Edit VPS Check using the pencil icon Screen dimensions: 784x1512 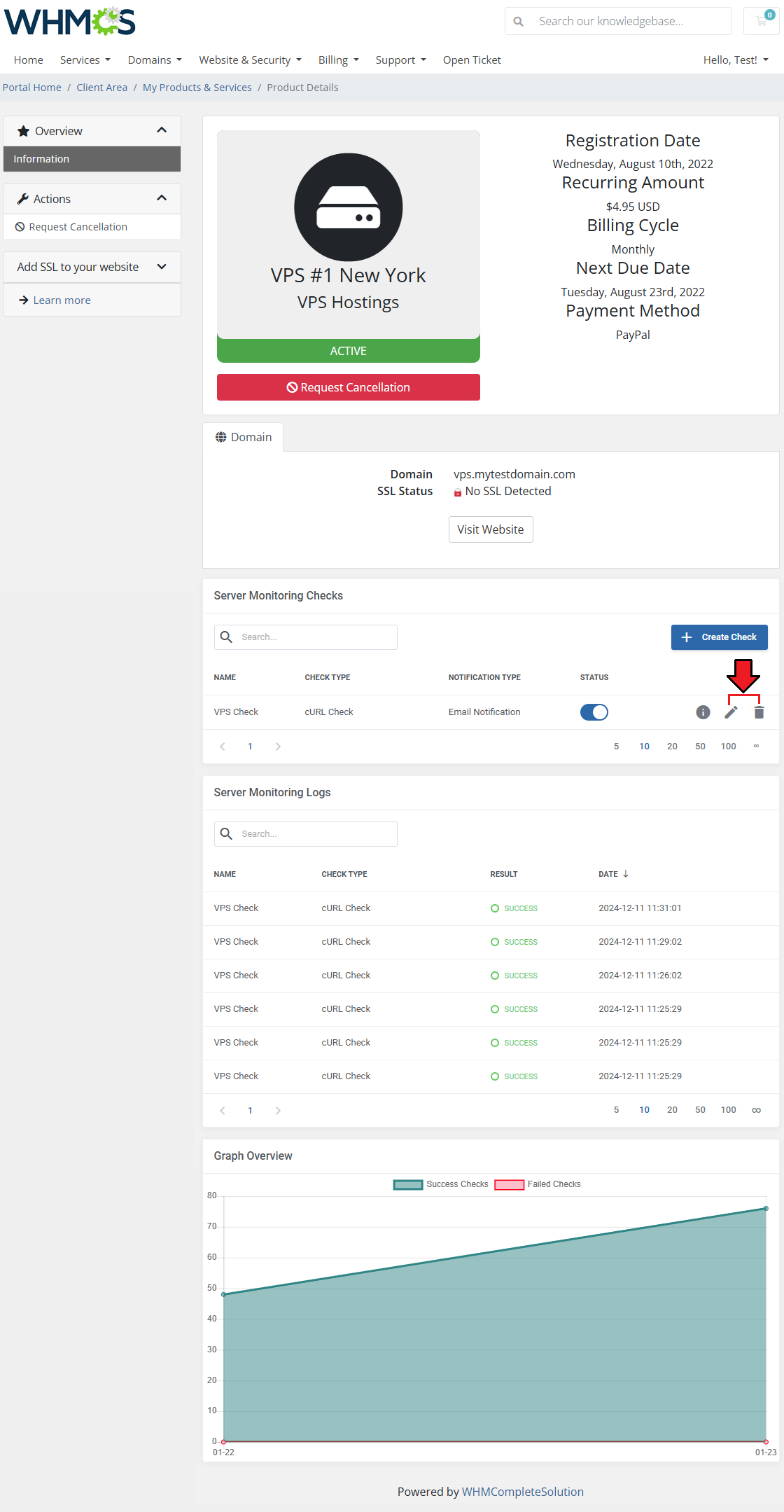coord(731,712)
